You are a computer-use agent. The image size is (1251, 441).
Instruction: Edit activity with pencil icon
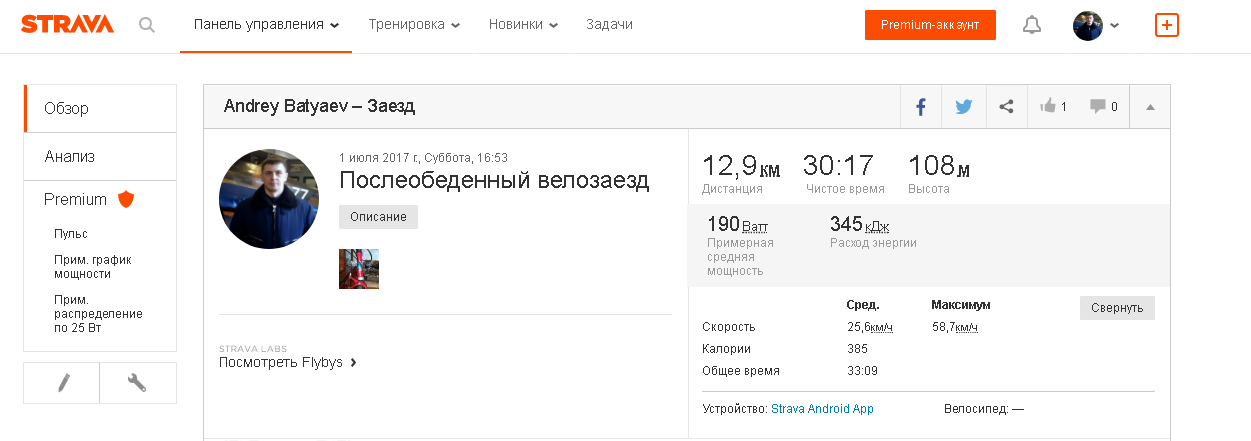tap(62, 382)
